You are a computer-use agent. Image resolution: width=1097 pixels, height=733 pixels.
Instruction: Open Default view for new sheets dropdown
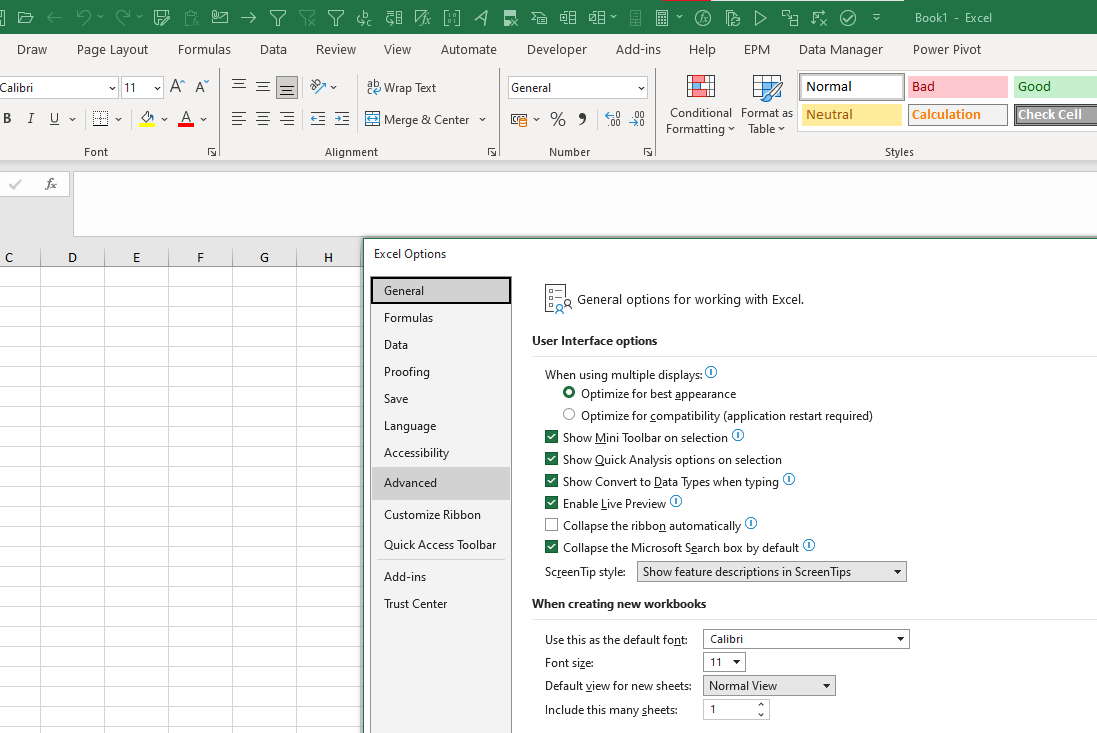[x=769, y=686]
